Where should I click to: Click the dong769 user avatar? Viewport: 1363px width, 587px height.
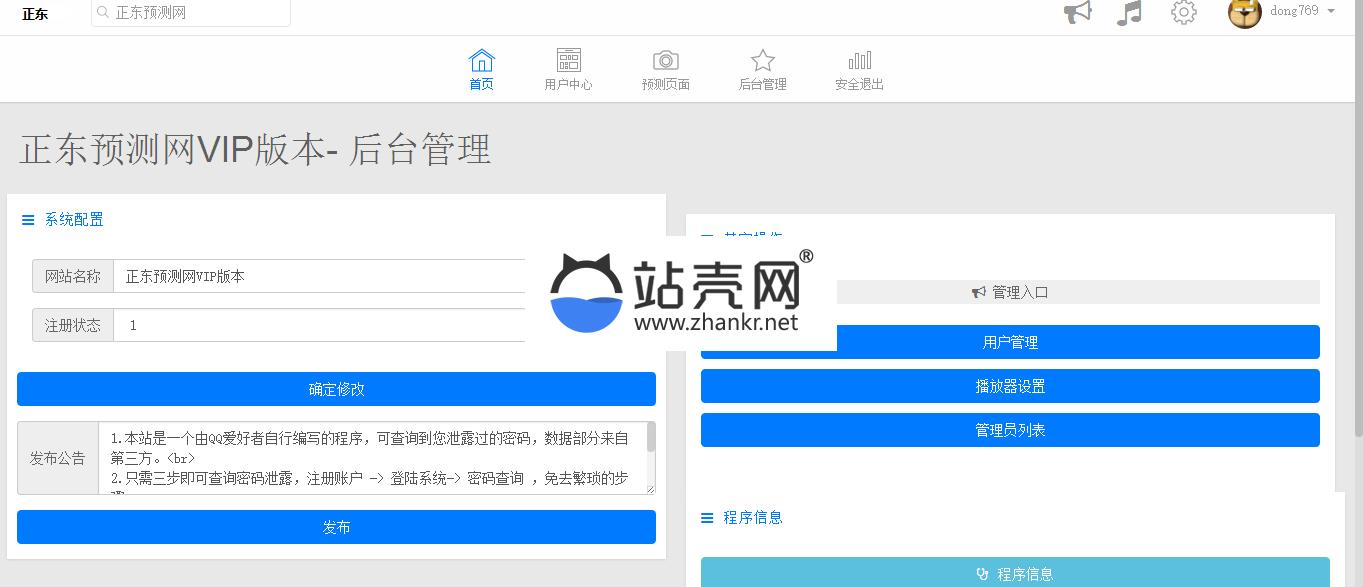coord(1244,13)
